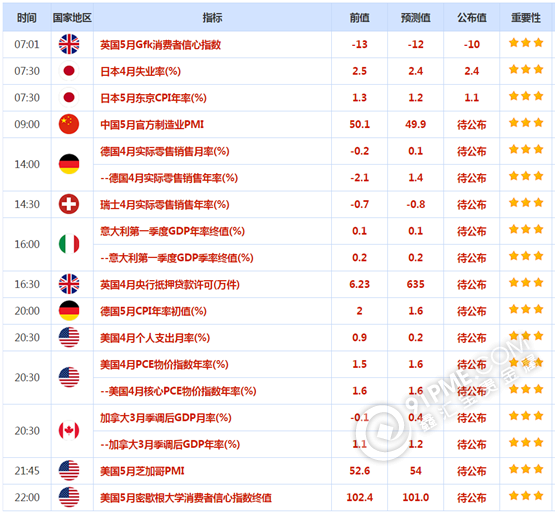Open 德国5月CPI年率初值 indicator
This screenshot has width=557, height=517.
[153, 311]
